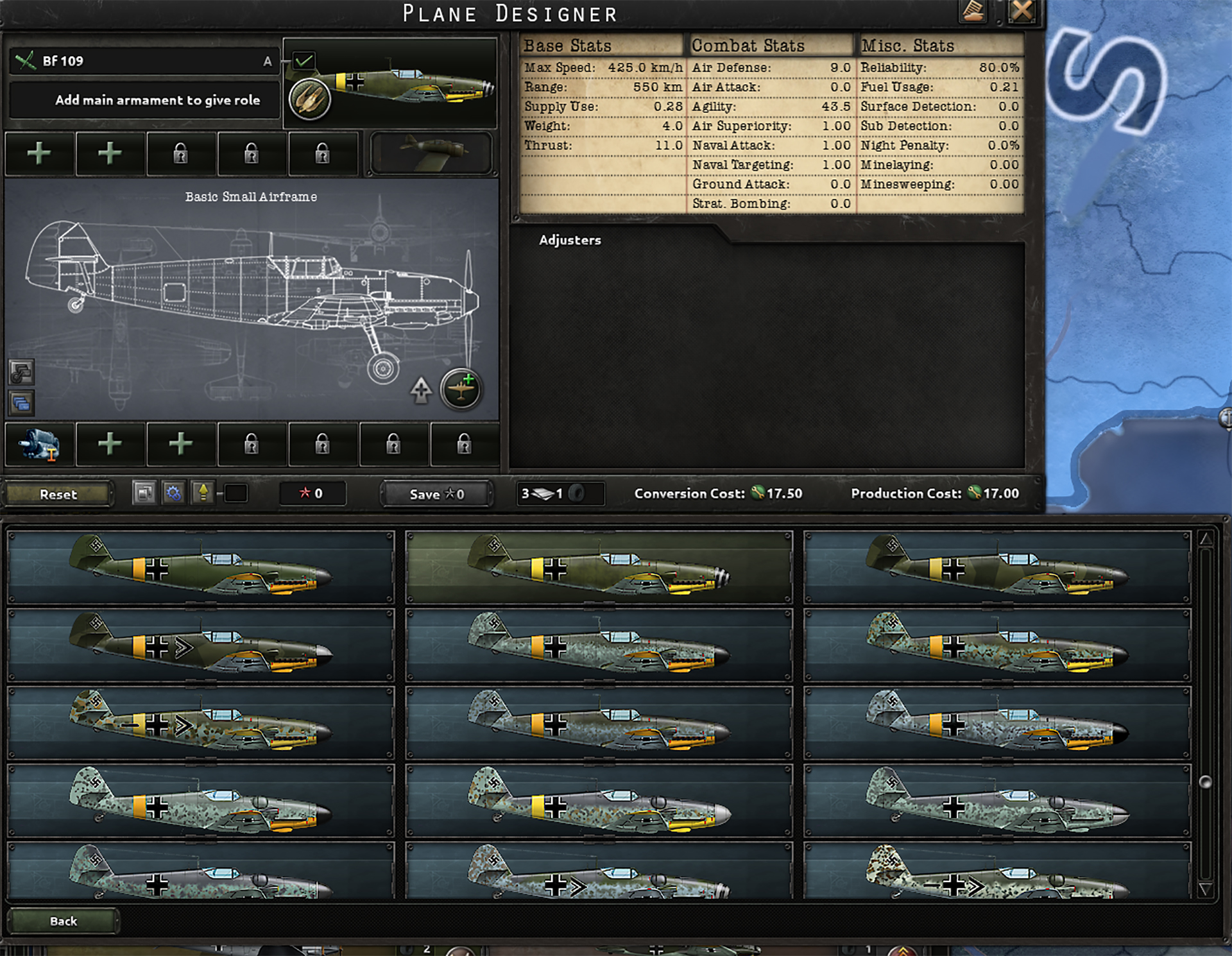Select the Misc. Stats header
The width and height of the screenshot is (1232, 956).
(x=941, y=46)
